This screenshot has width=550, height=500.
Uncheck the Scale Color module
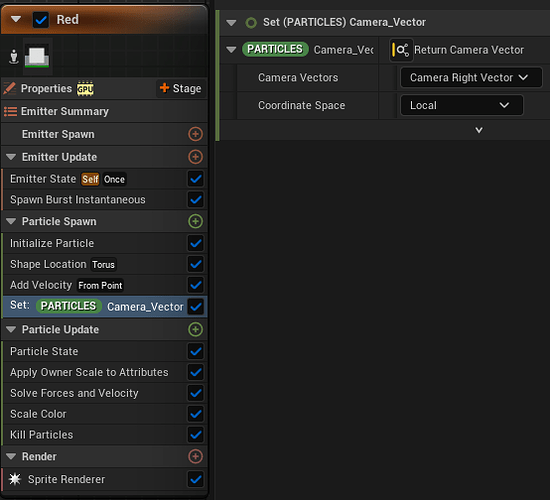(x=195, y=414)
